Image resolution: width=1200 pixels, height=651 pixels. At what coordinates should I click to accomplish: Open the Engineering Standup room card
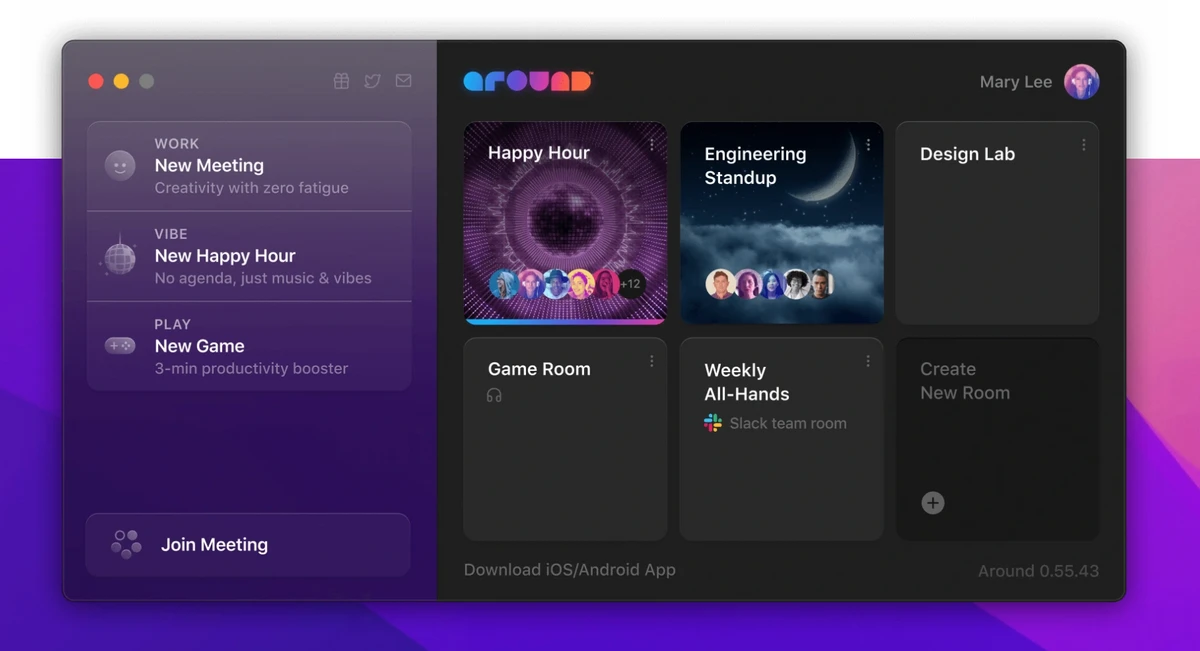782,223
